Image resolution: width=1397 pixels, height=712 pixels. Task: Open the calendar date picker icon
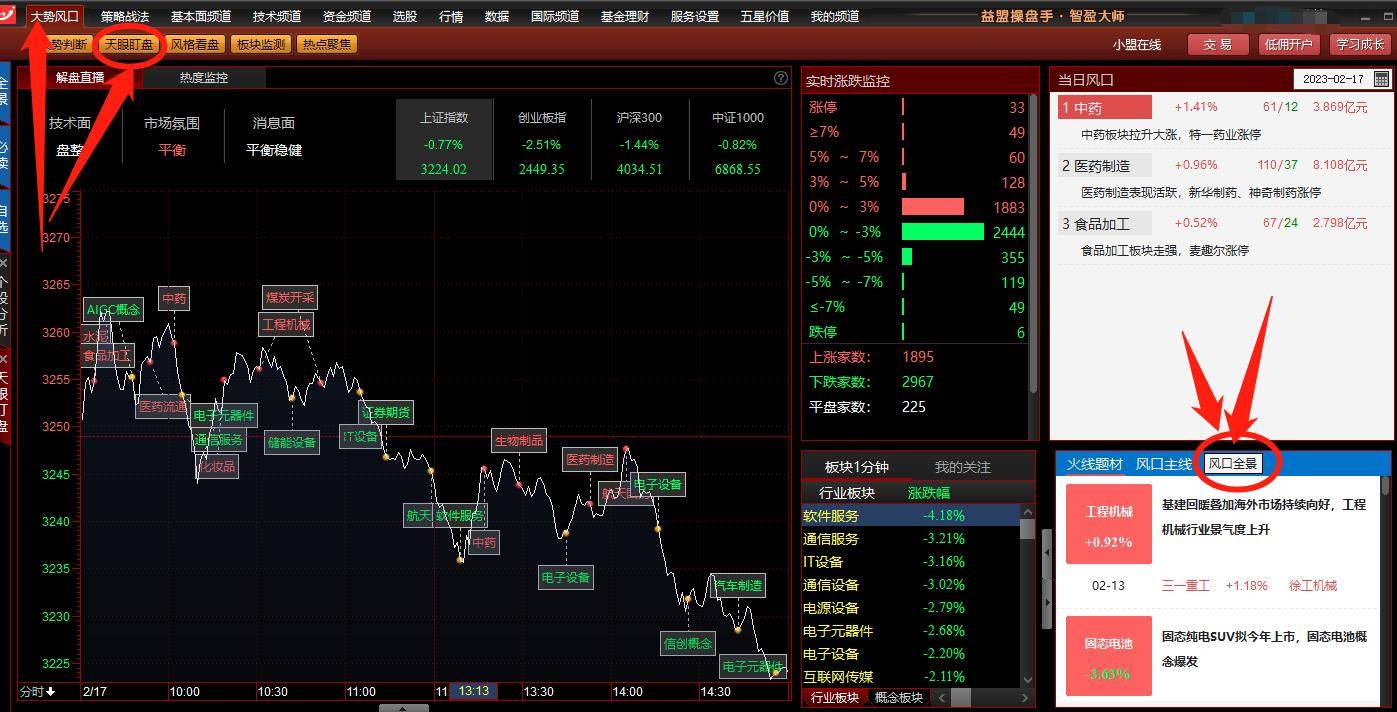1381,79
